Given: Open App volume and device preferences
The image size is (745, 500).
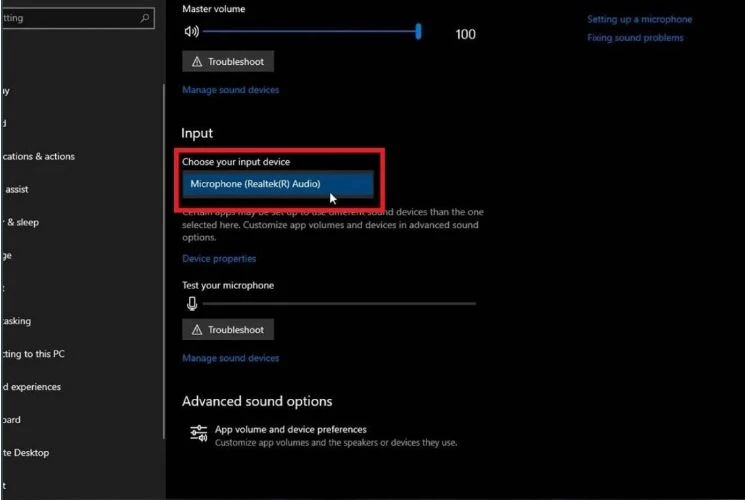Looking at the screenshot, I should click(291, 429).
